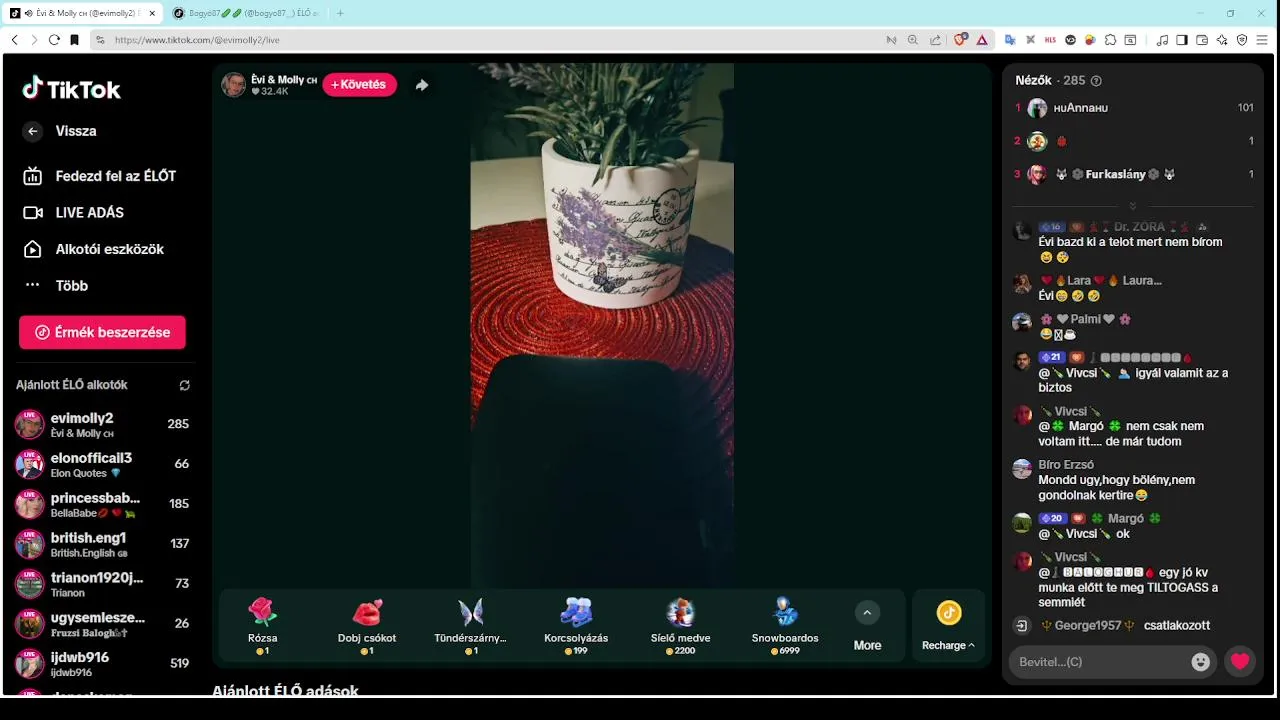Viewport: 1280px width, 720px height.
Task: Open Brave wallet icon
Action: click(x=1202, y=40)
